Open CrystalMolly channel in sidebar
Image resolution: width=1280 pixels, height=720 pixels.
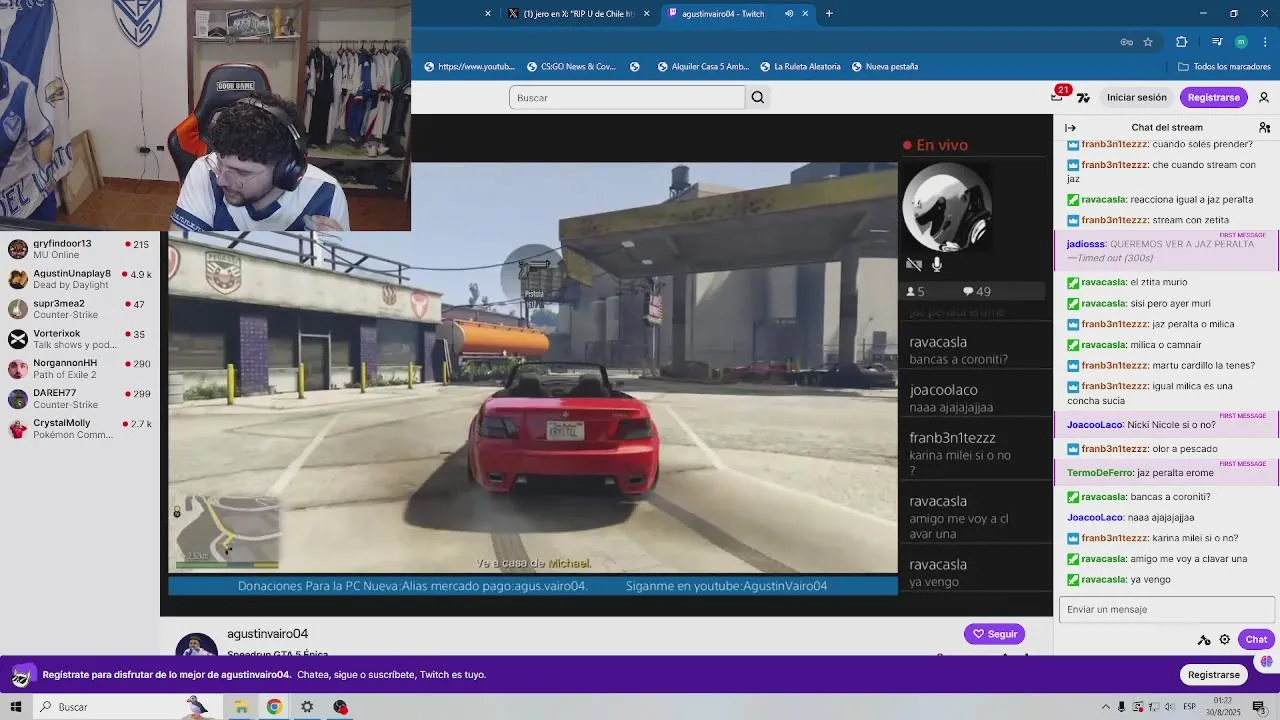[x=80, y=429]
